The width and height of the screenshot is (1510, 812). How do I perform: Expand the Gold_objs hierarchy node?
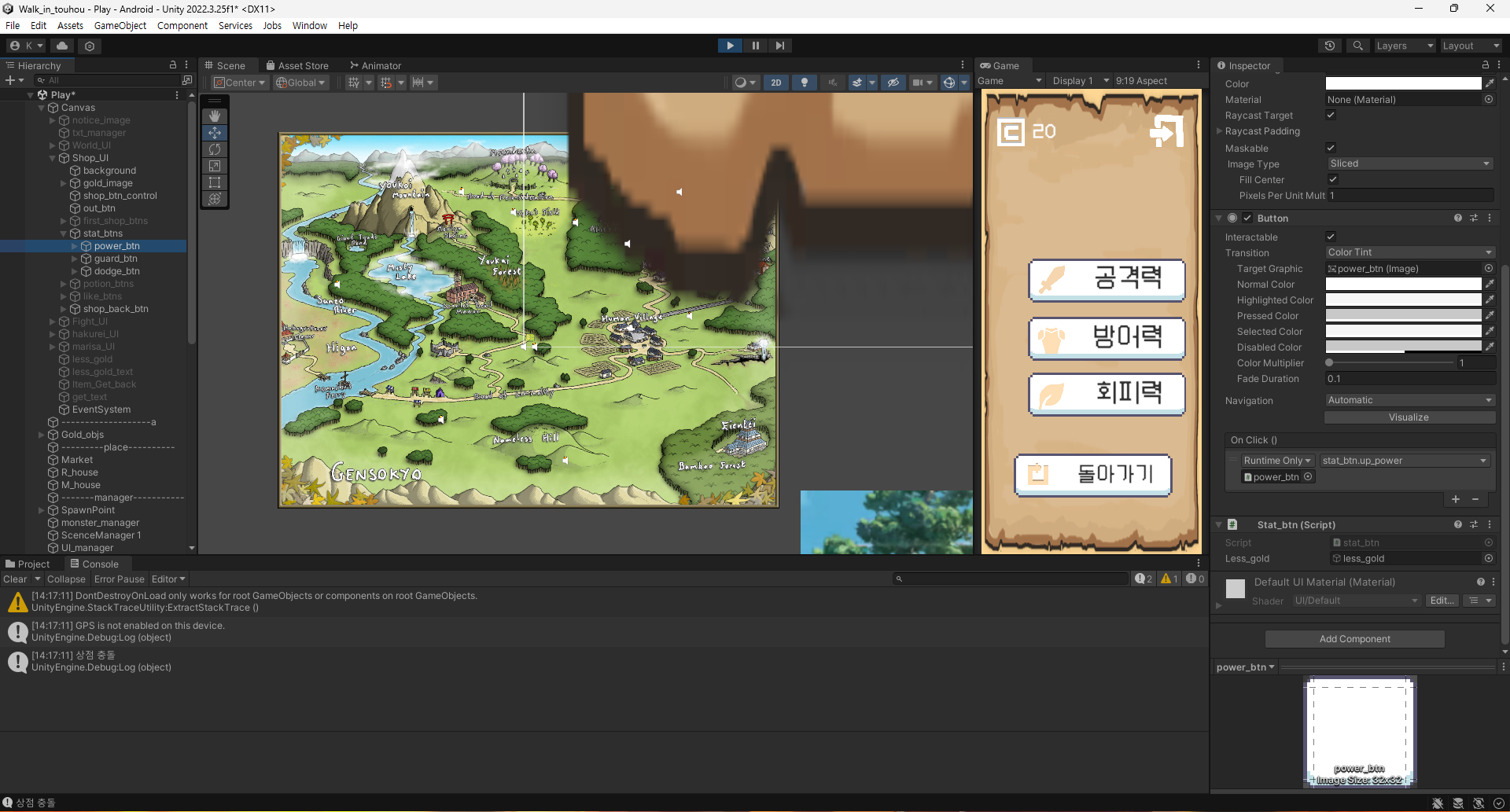42,435
